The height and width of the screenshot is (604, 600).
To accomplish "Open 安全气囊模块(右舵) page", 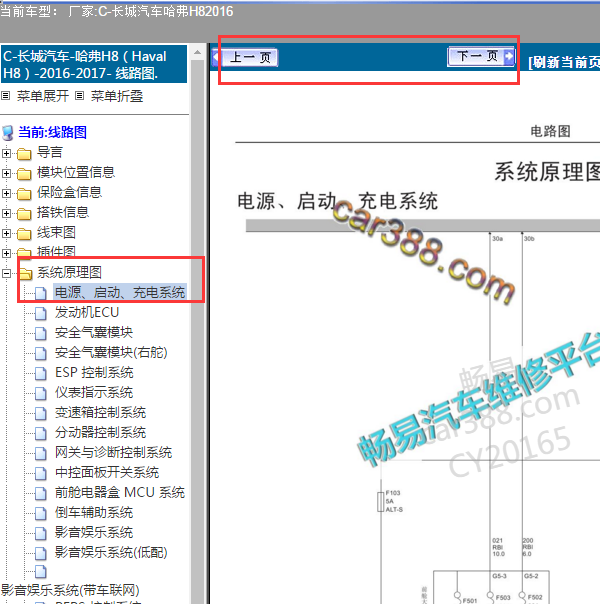I will click(x=111, y=352).
